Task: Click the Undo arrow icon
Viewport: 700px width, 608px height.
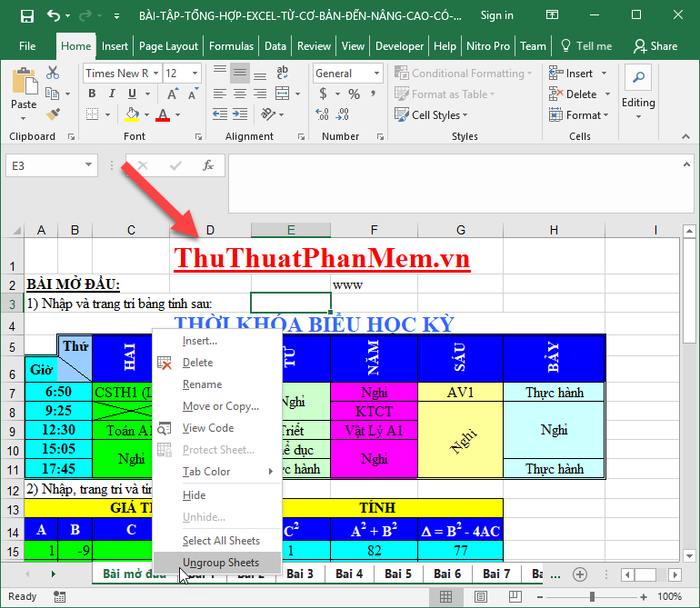Action: [53, 16]
